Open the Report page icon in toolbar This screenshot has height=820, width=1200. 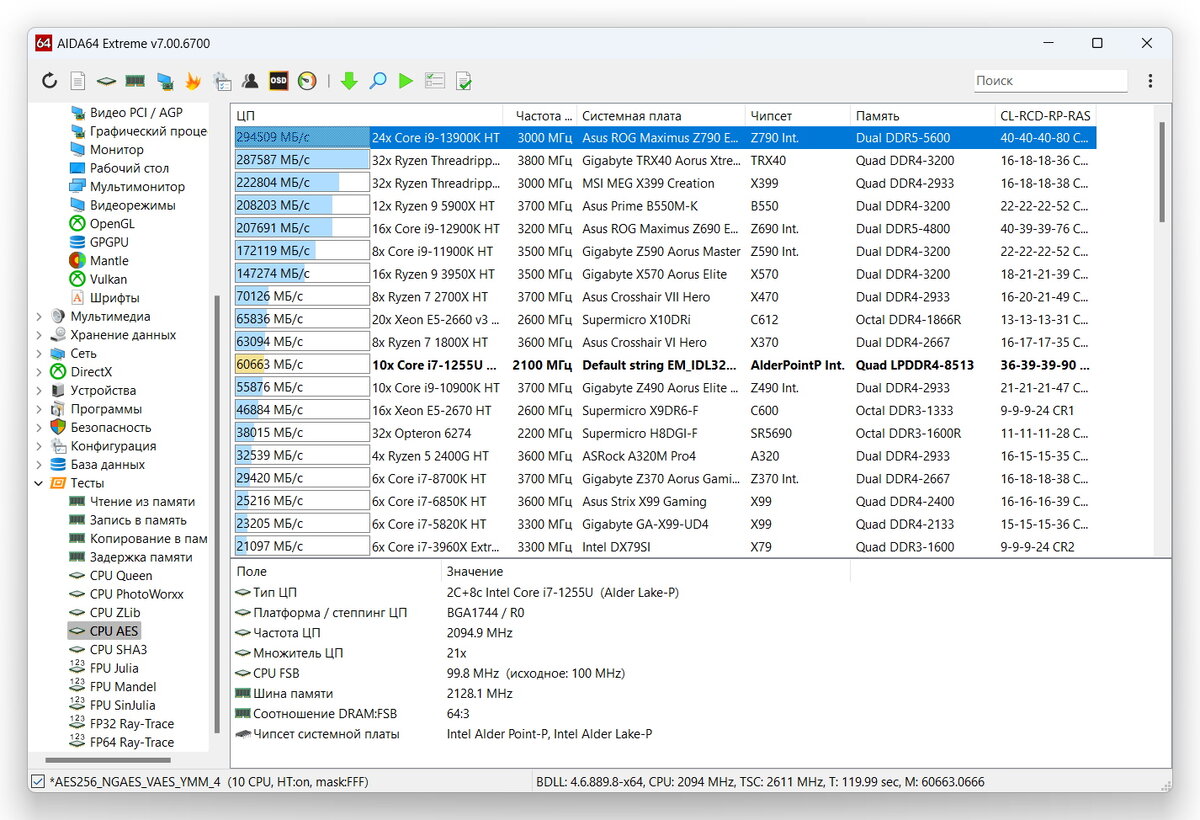(77, 81)
